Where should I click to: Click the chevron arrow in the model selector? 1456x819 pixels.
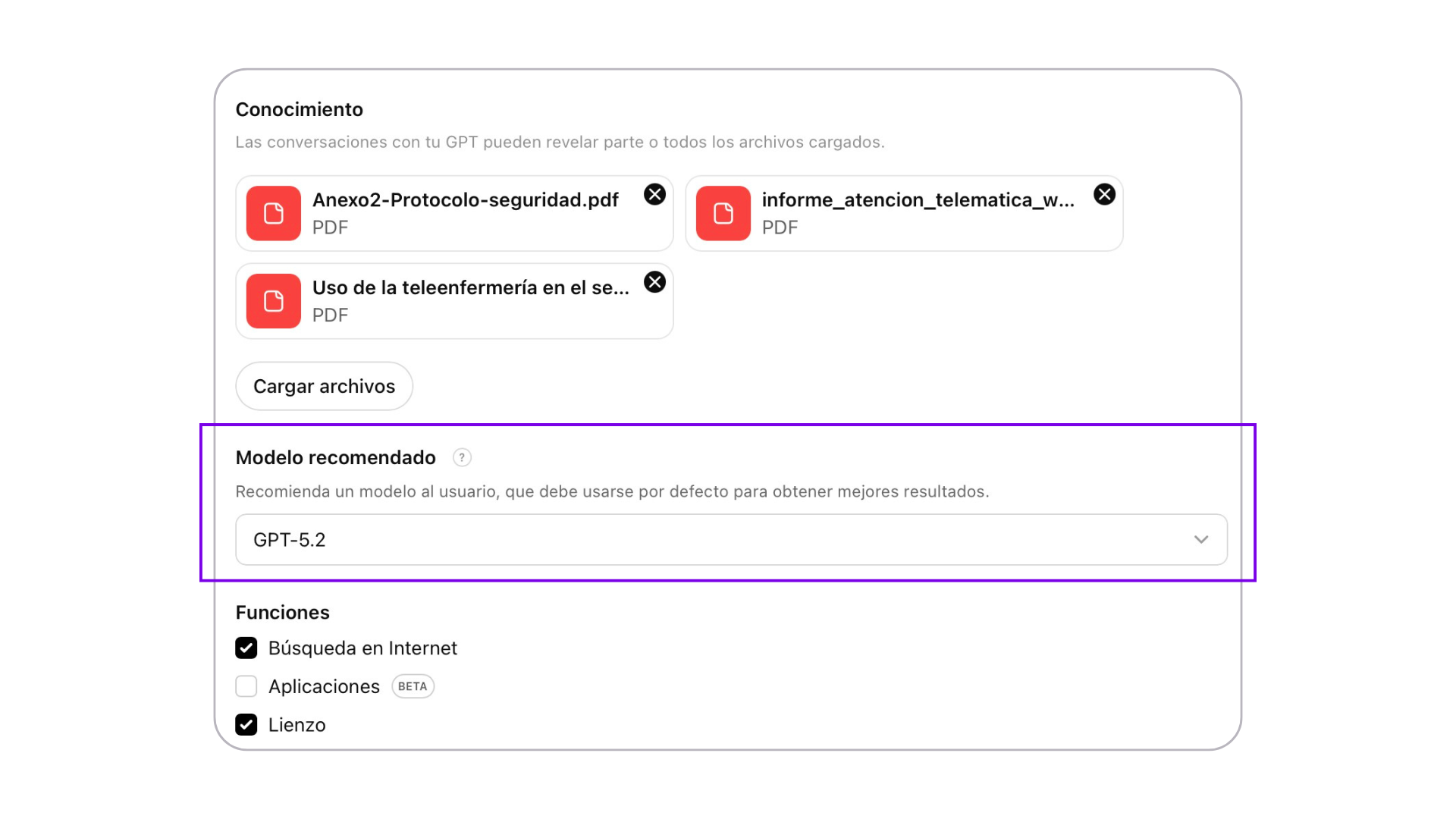point(1200,539)
